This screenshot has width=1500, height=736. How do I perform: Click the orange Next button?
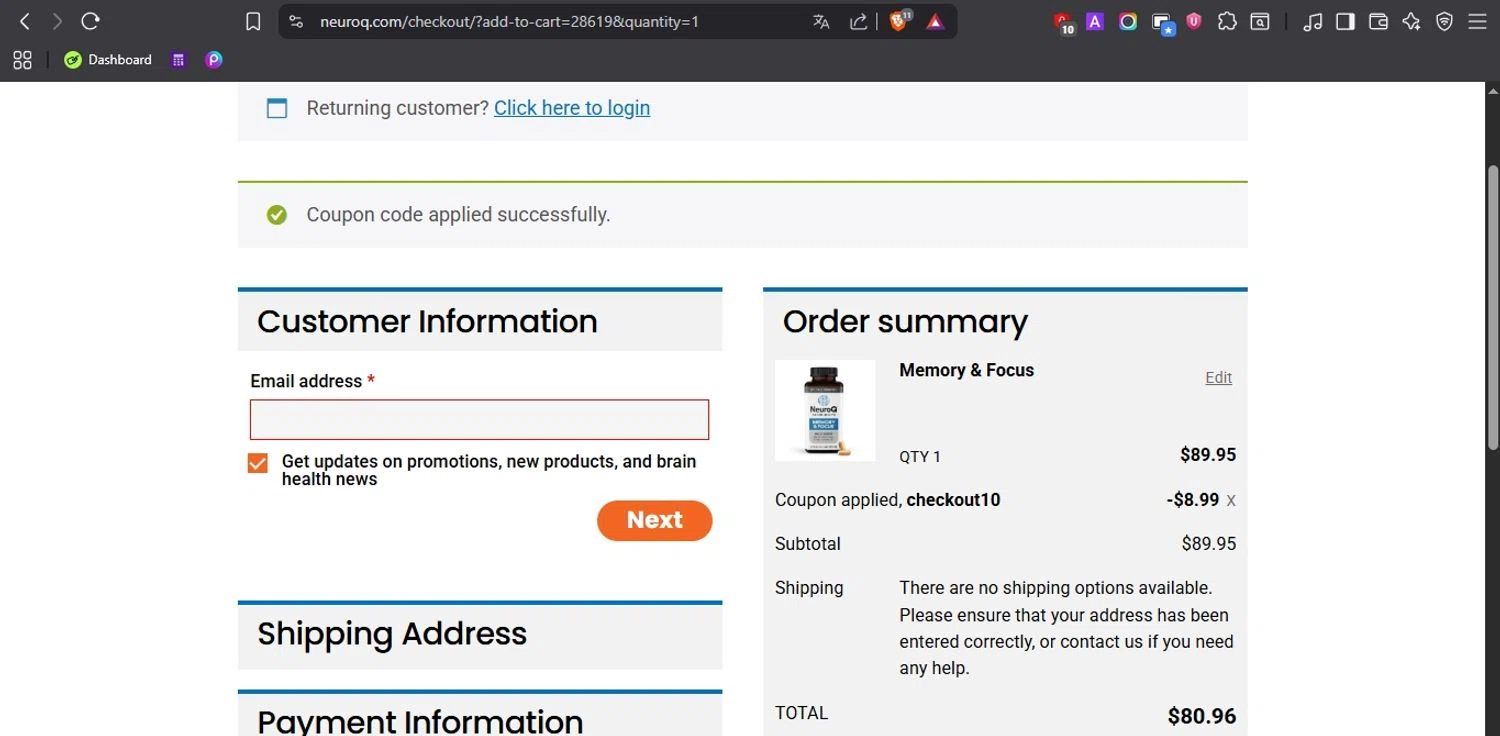tap(655, 520)
